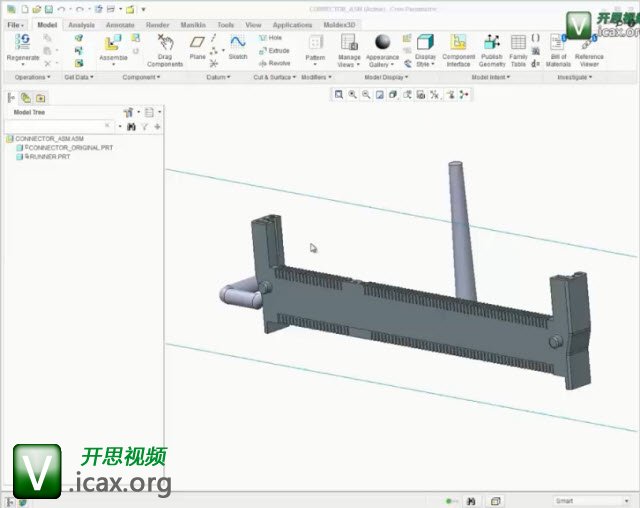
Task: Click the Zoom Out magnifier icon
Action: [366, 95]
